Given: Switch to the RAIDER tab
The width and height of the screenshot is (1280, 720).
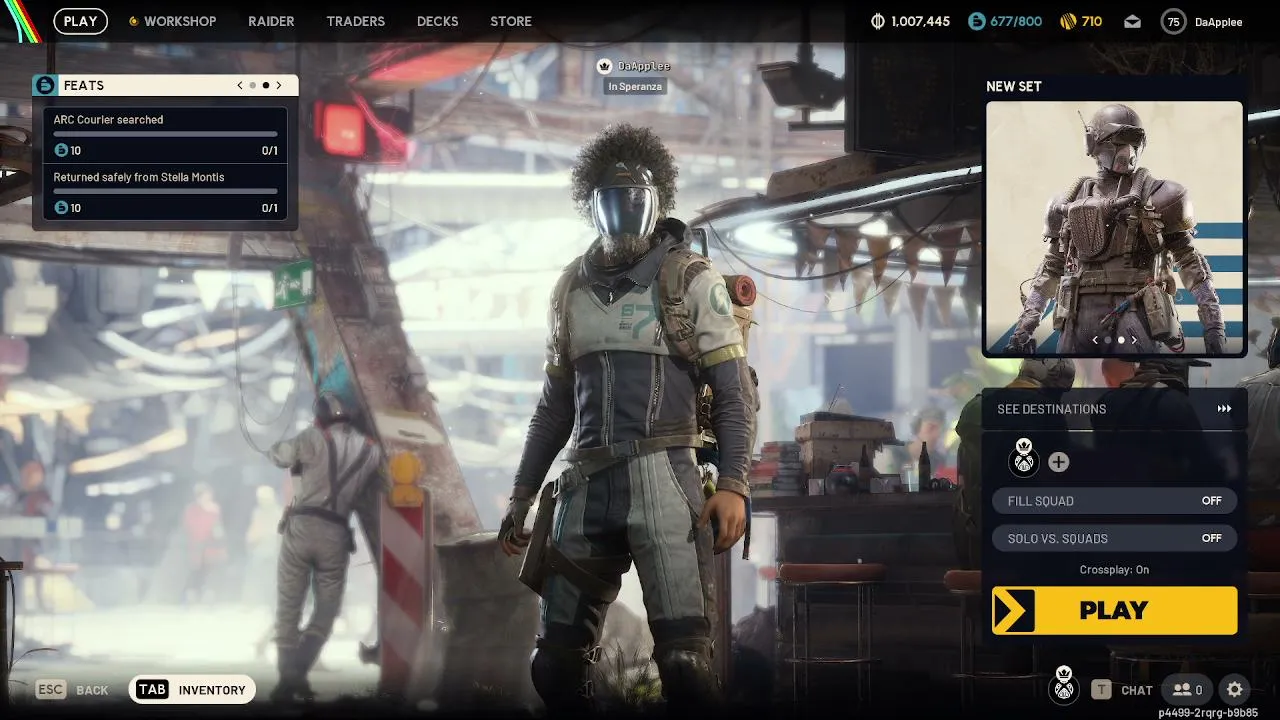Looking at the screenshot, I should (x=271, y=21).
